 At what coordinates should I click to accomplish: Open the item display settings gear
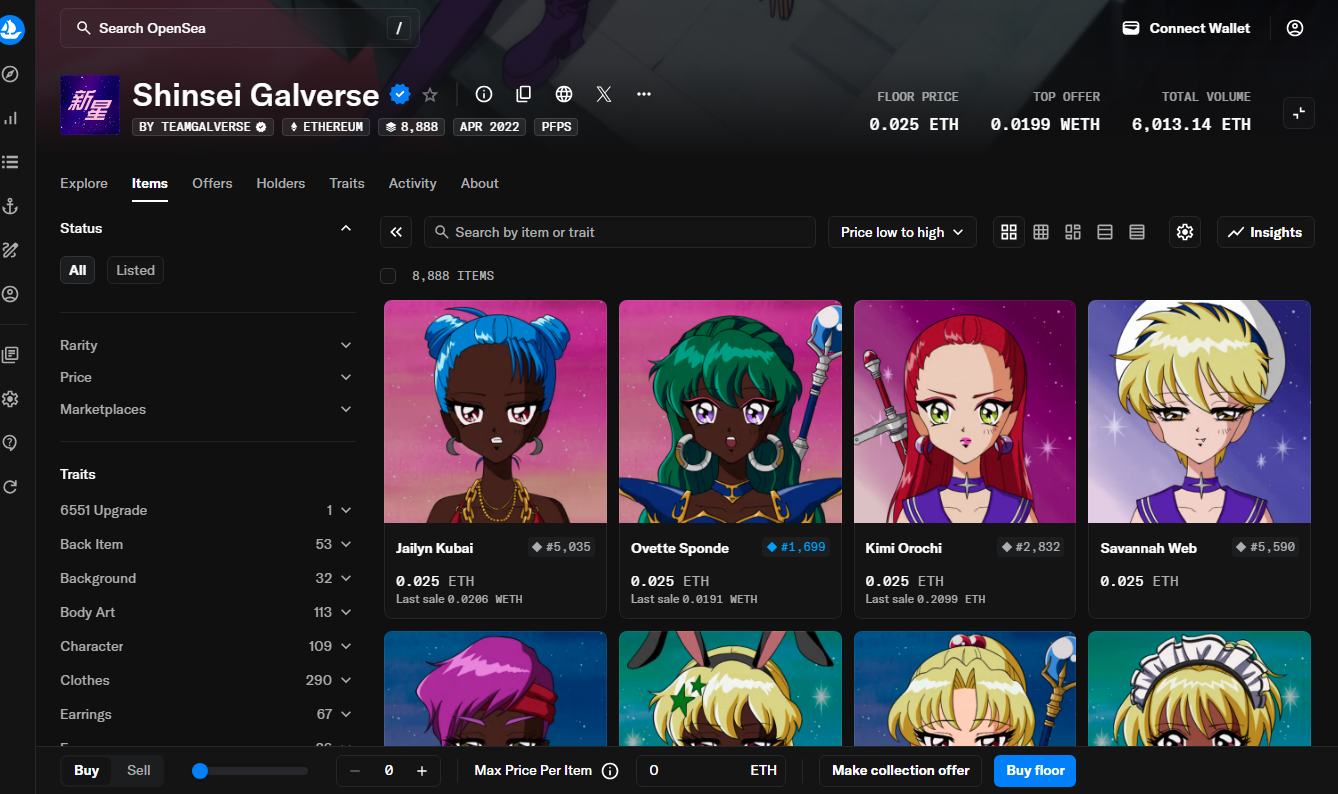[1185, 232]
